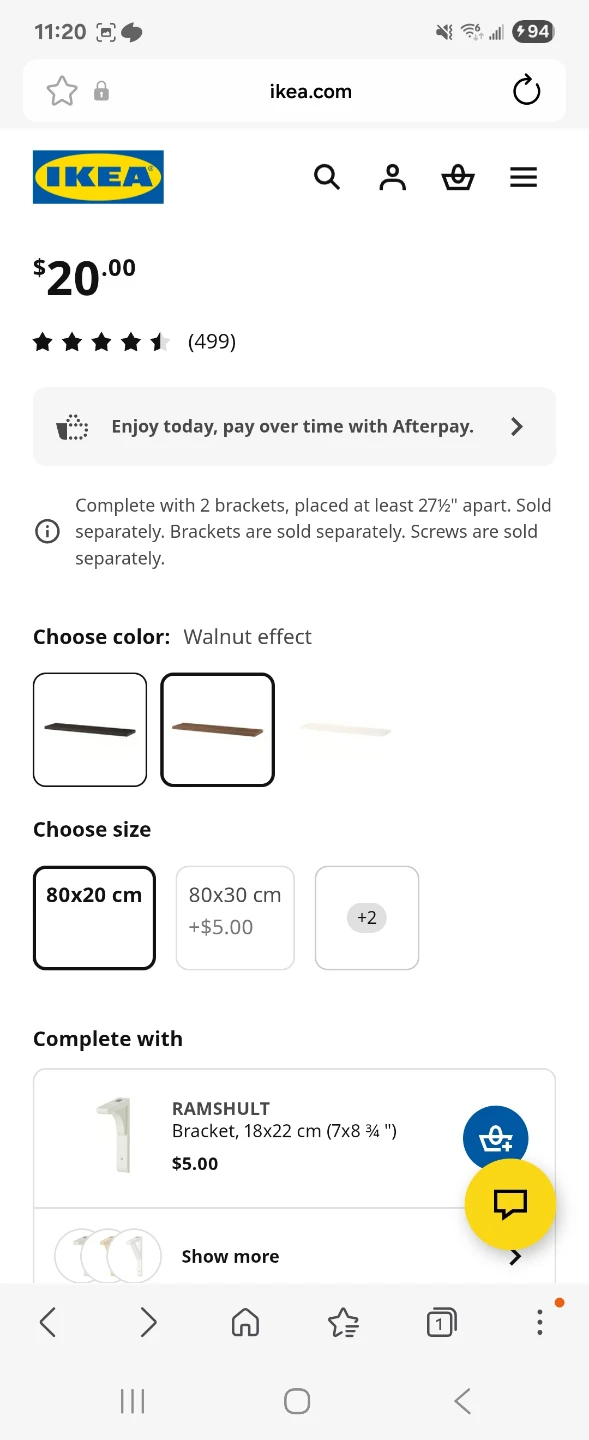The height and width of the screenshot is (1440, 589).
Task: Expand Afterpay payment details chevron
Action: click(x=517, y=427)
